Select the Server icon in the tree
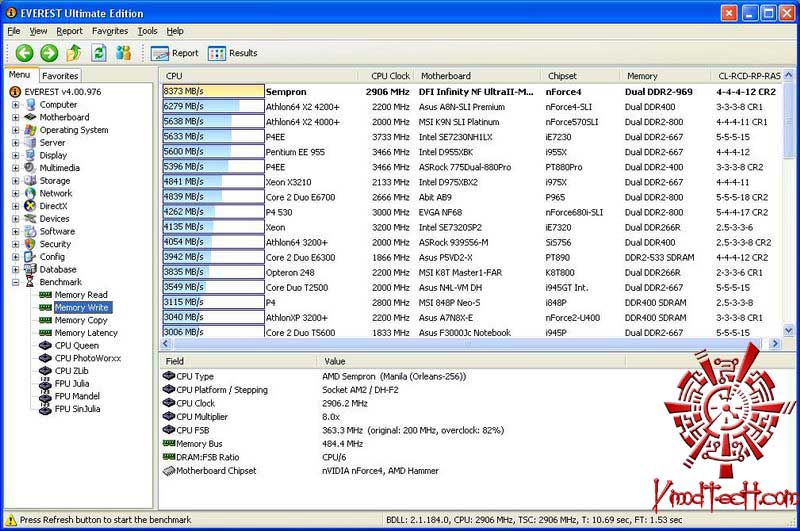800x531 pixels. click(31, 142)
